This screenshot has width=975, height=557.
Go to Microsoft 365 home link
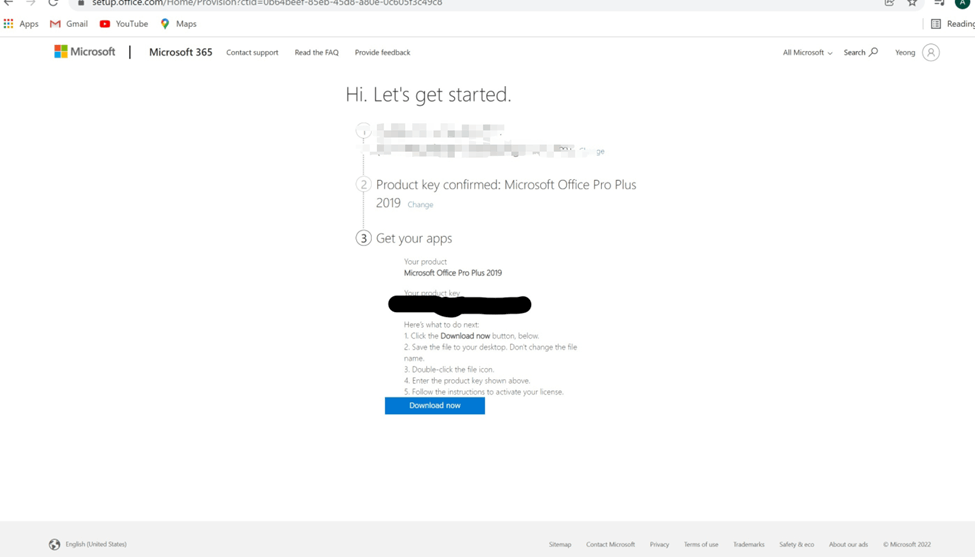pyautogui.click(x=180, y=52)
